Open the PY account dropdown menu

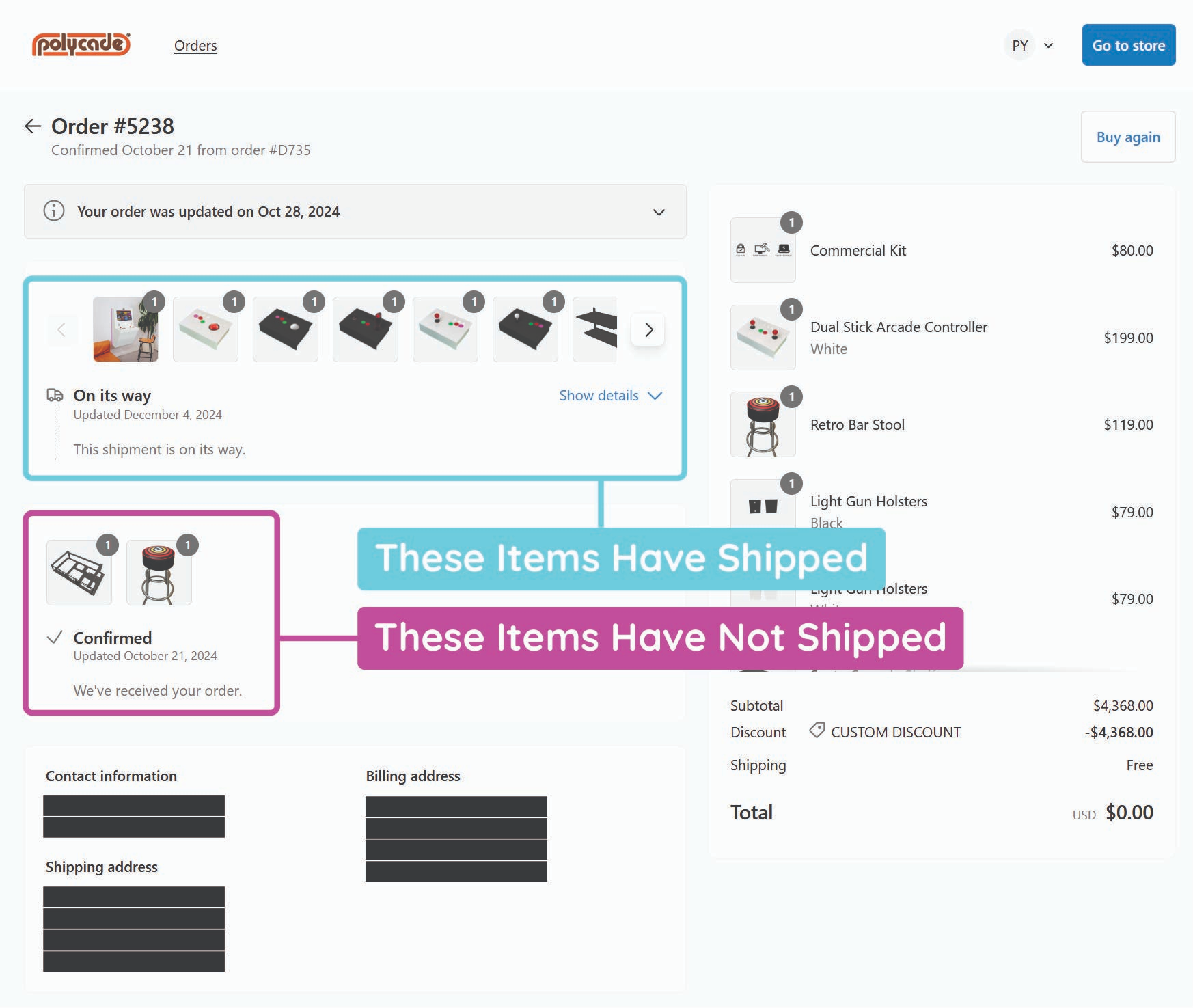[x=1032, y=46]
